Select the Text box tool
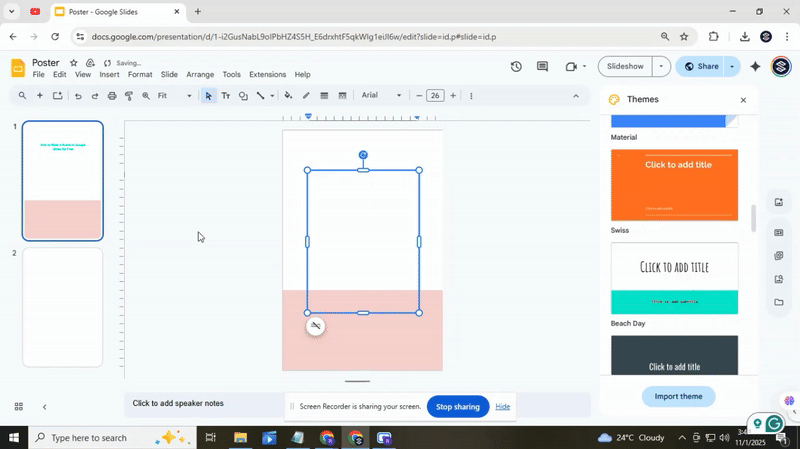 225,96
